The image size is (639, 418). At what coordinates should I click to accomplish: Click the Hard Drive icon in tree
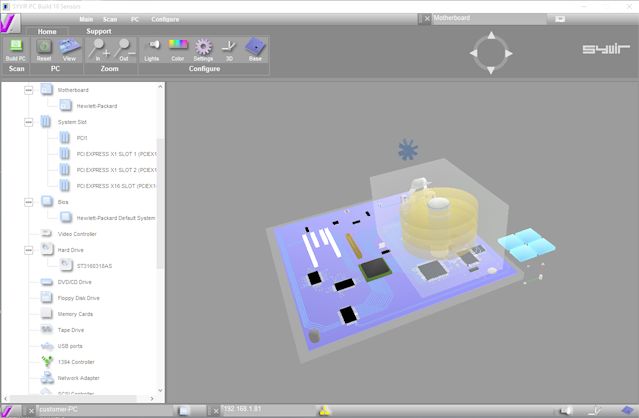tap(47, 249)
